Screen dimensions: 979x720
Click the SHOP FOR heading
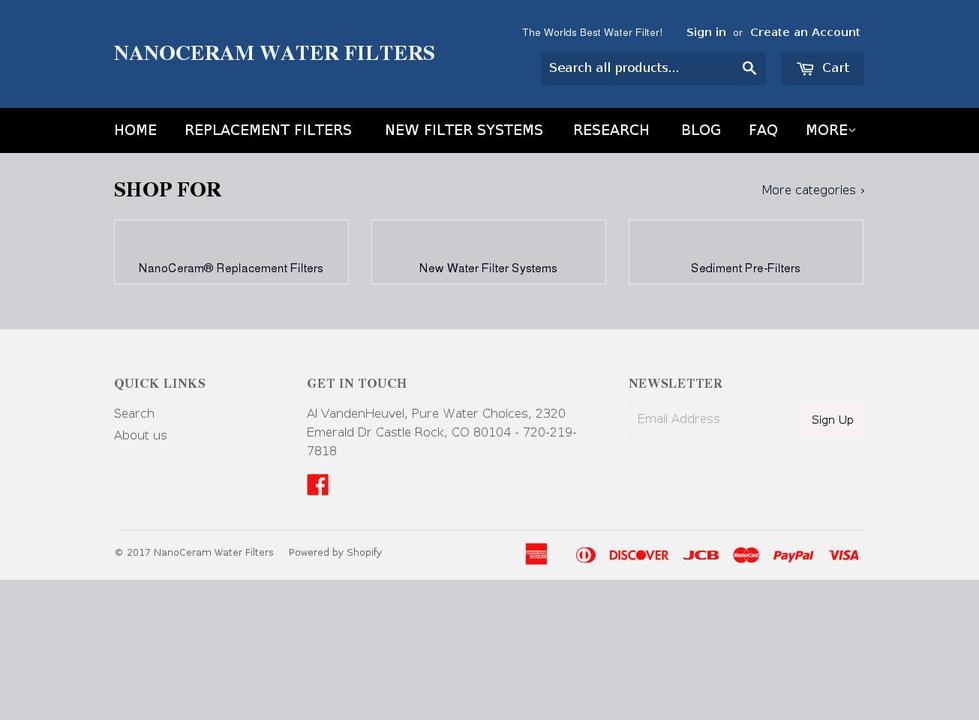pyautogui.click(x=167, y=190)
